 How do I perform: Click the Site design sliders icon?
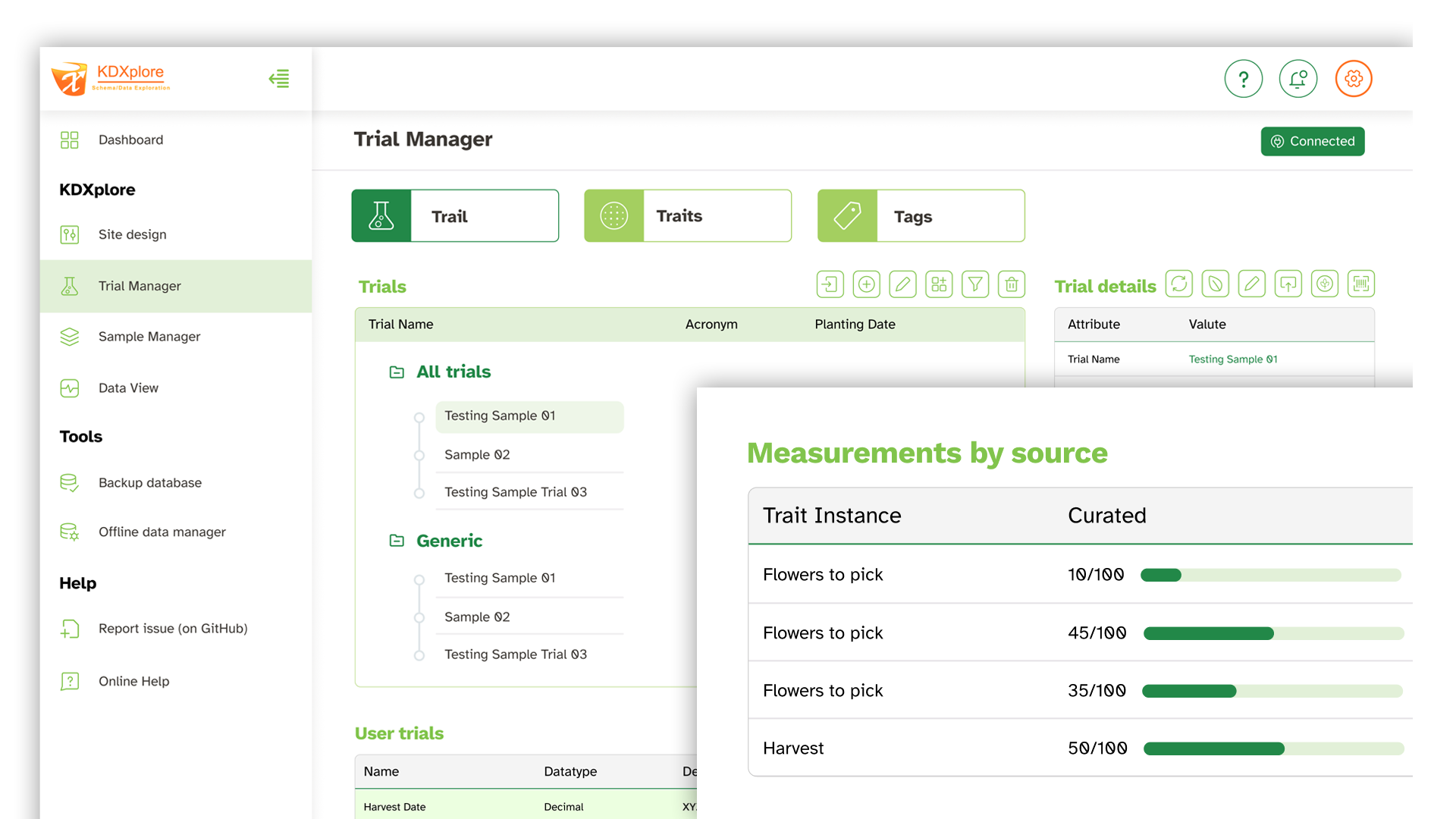(x=70, y=234)
